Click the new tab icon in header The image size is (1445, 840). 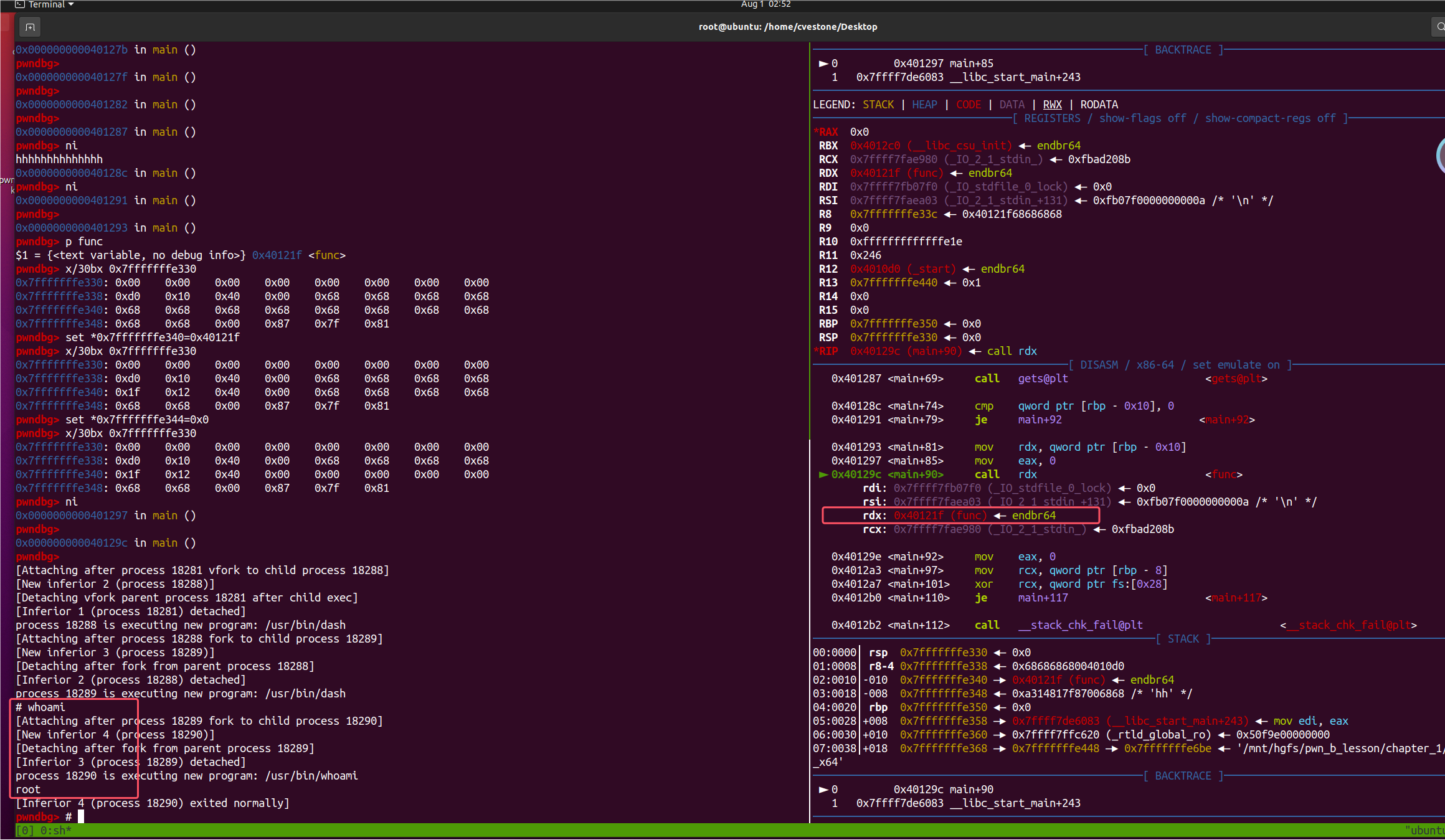point(30,27)
